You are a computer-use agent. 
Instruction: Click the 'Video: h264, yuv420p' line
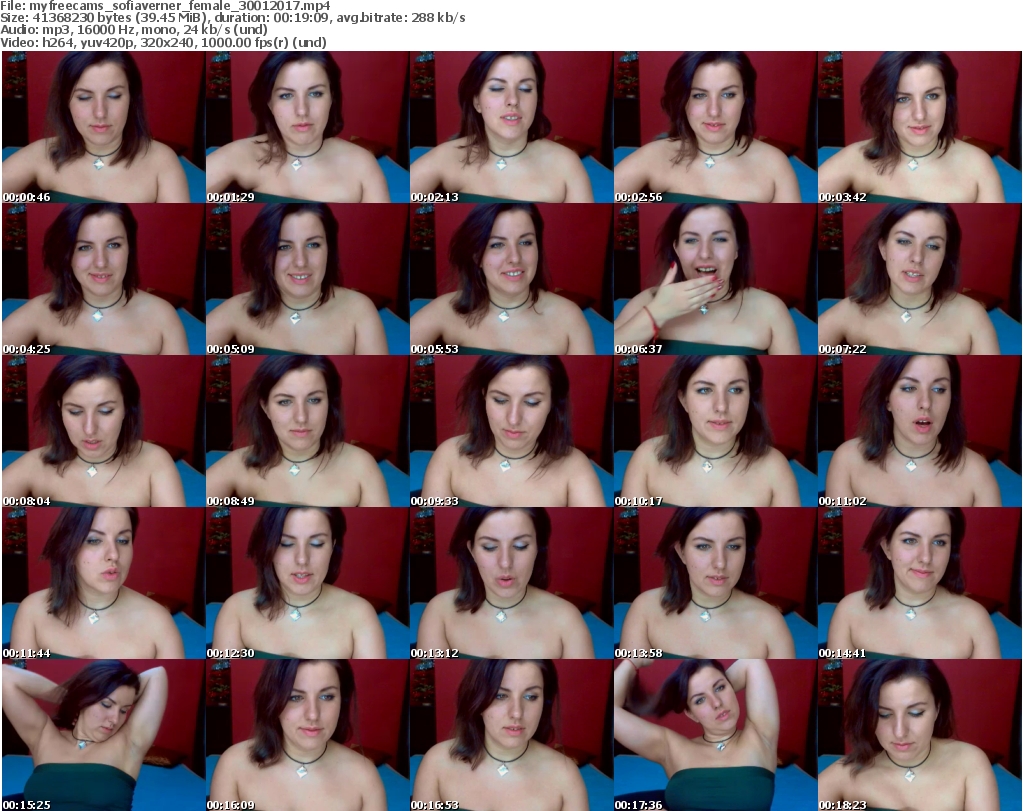coord(163,42)
